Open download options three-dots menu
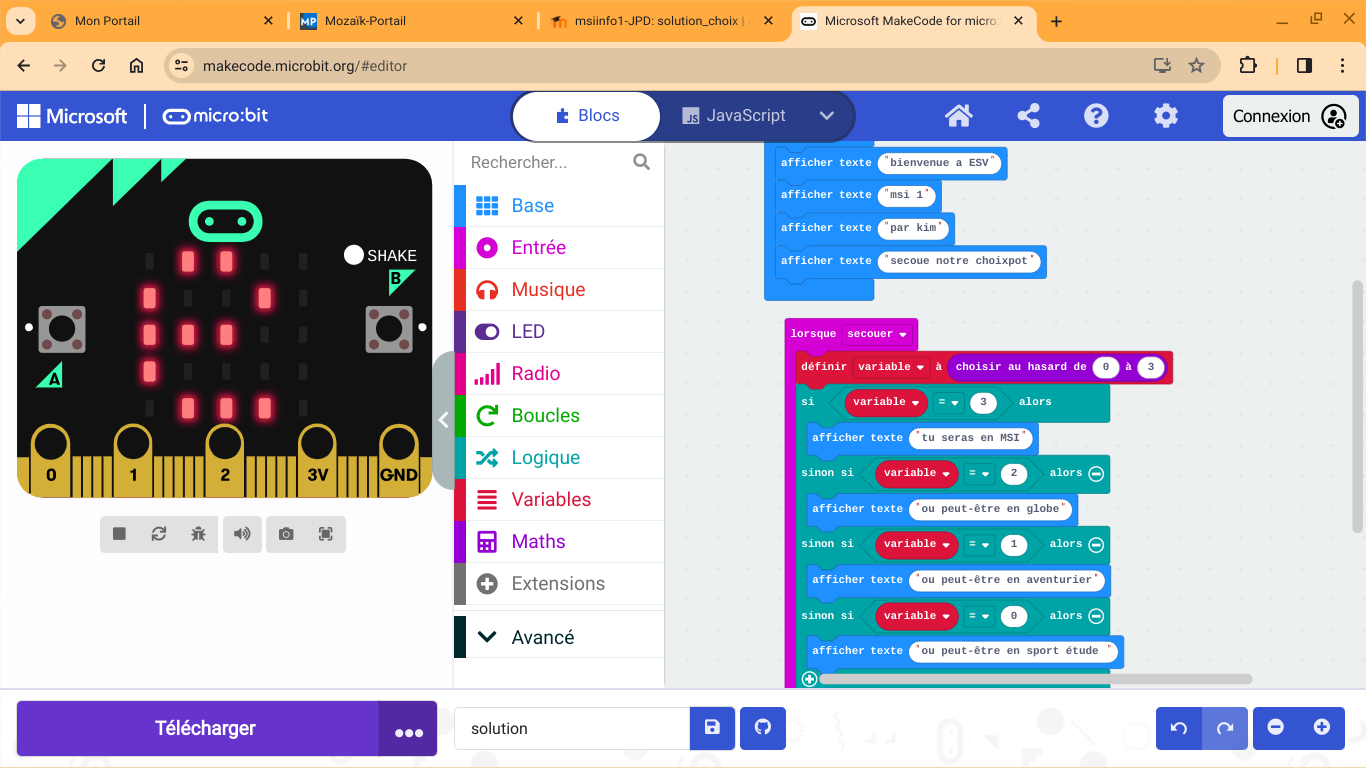This screenshot has height=768, width=1366. coord(408,729)
